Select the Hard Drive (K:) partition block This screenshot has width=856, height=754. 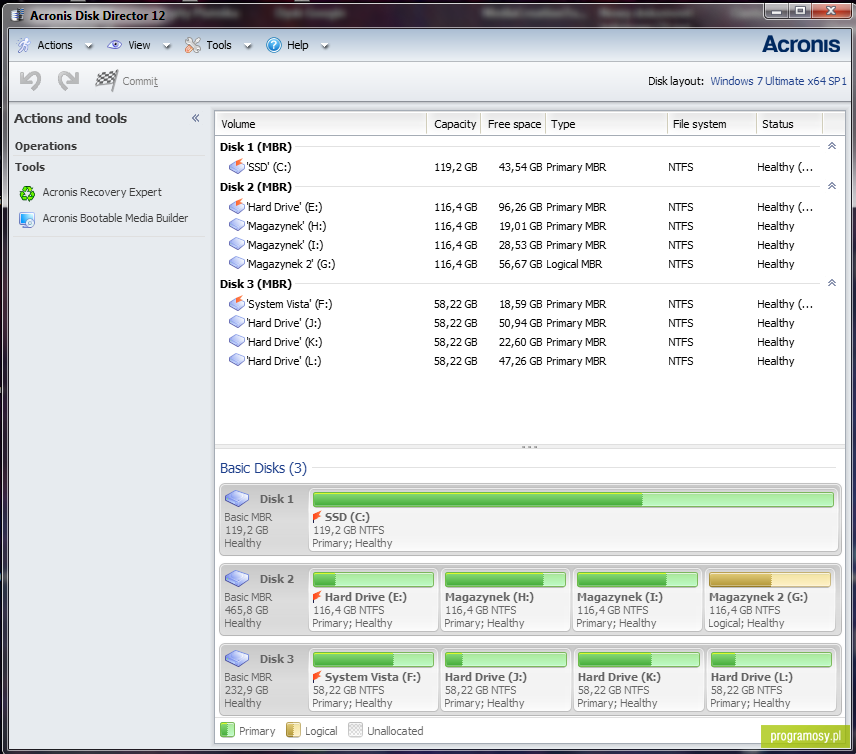(x=638, y=680)
